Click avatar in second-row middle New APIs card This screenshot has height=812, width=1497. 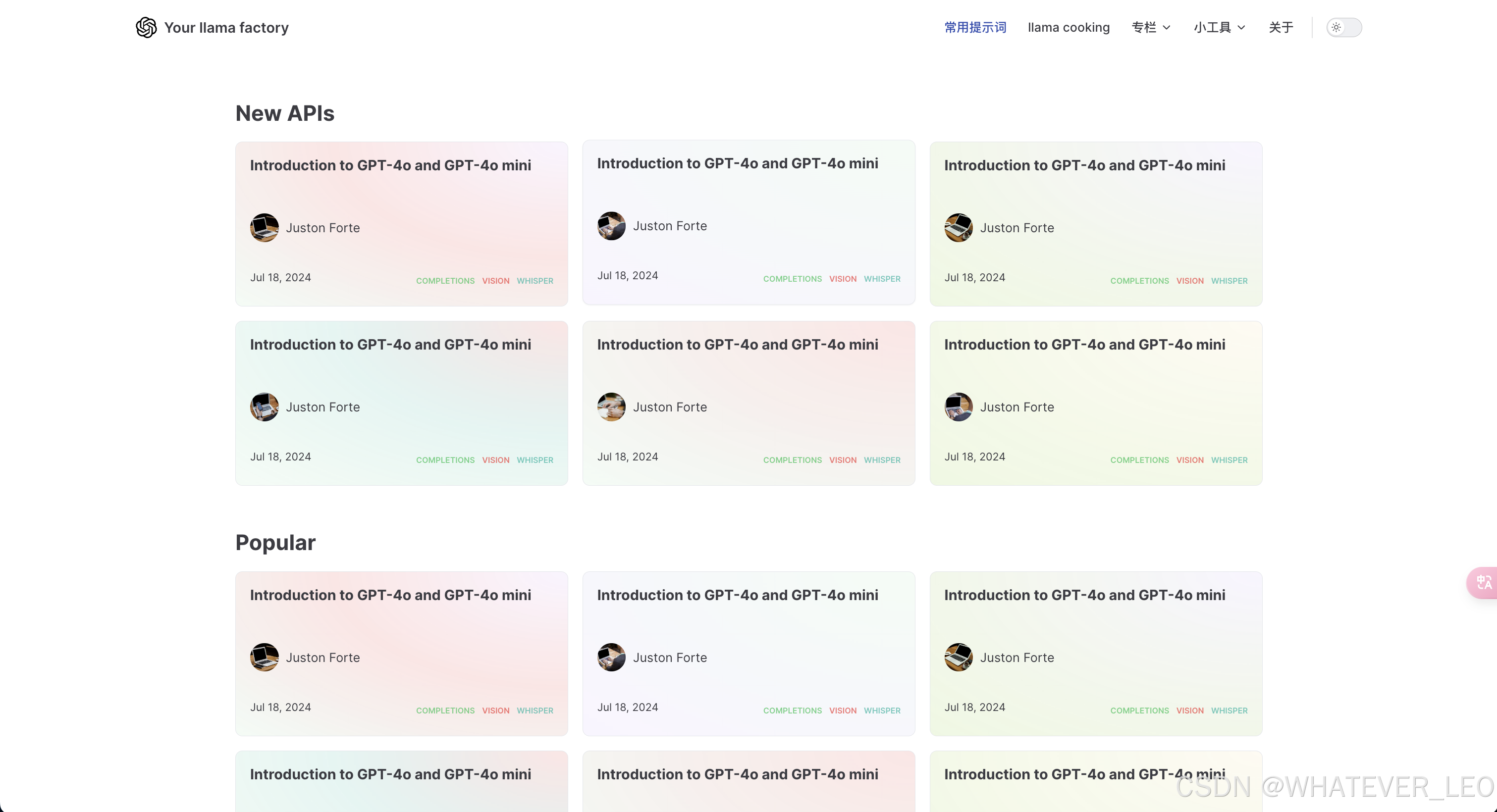click(611, 406)
